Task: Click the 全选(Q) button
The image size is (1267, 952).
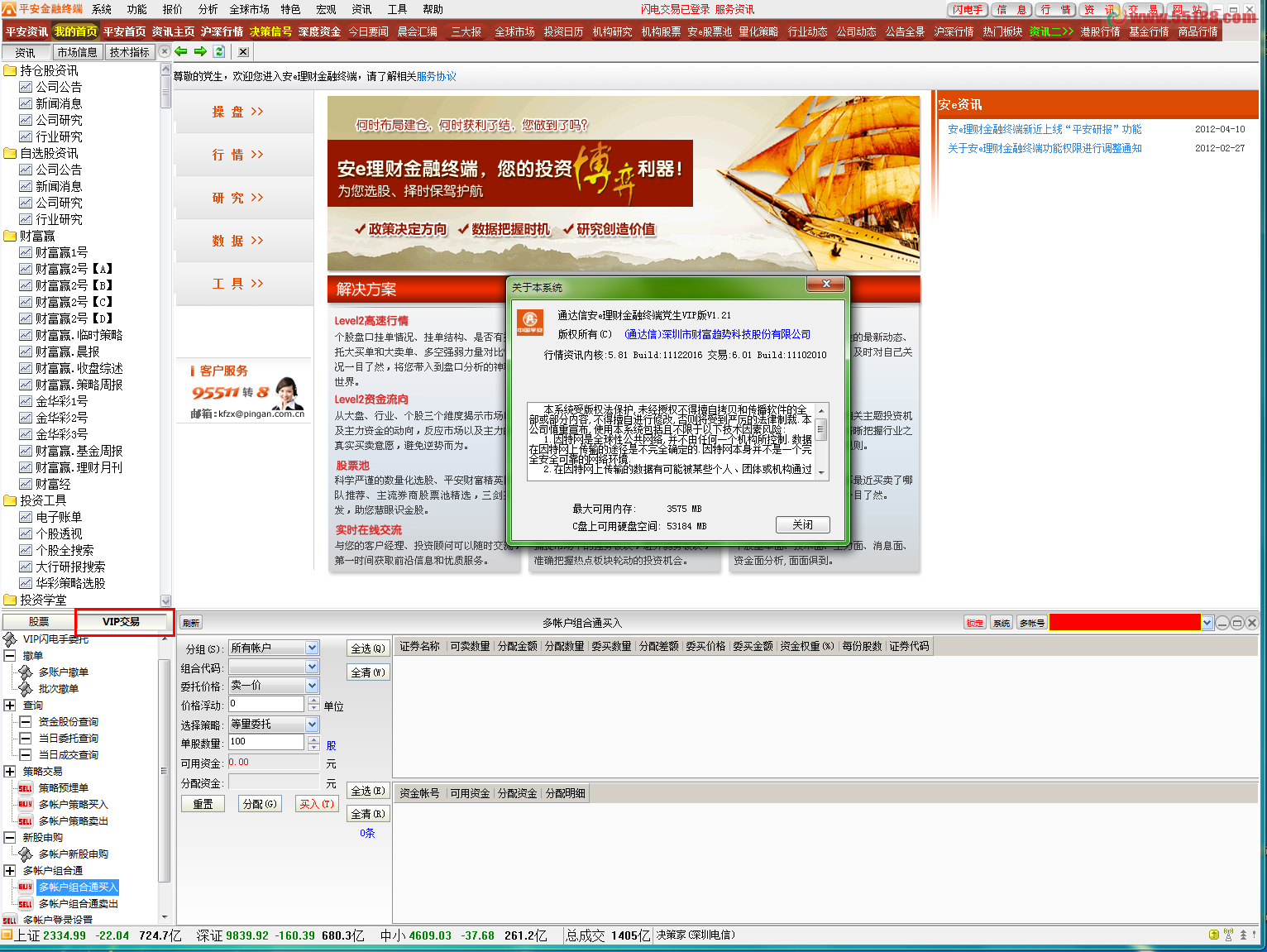Action: pos(368,649)
